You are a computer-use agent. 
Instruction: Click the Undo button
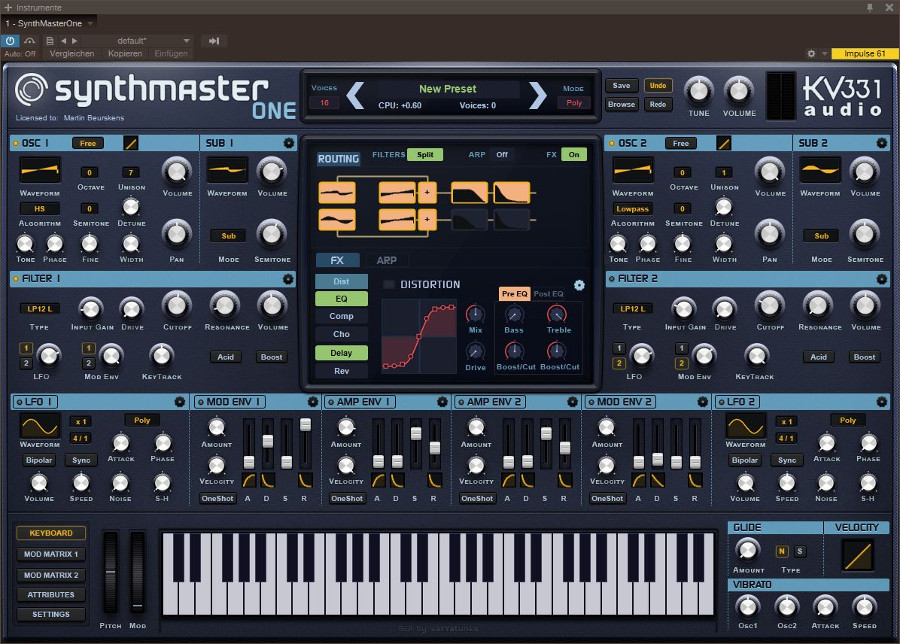point(658,86)
